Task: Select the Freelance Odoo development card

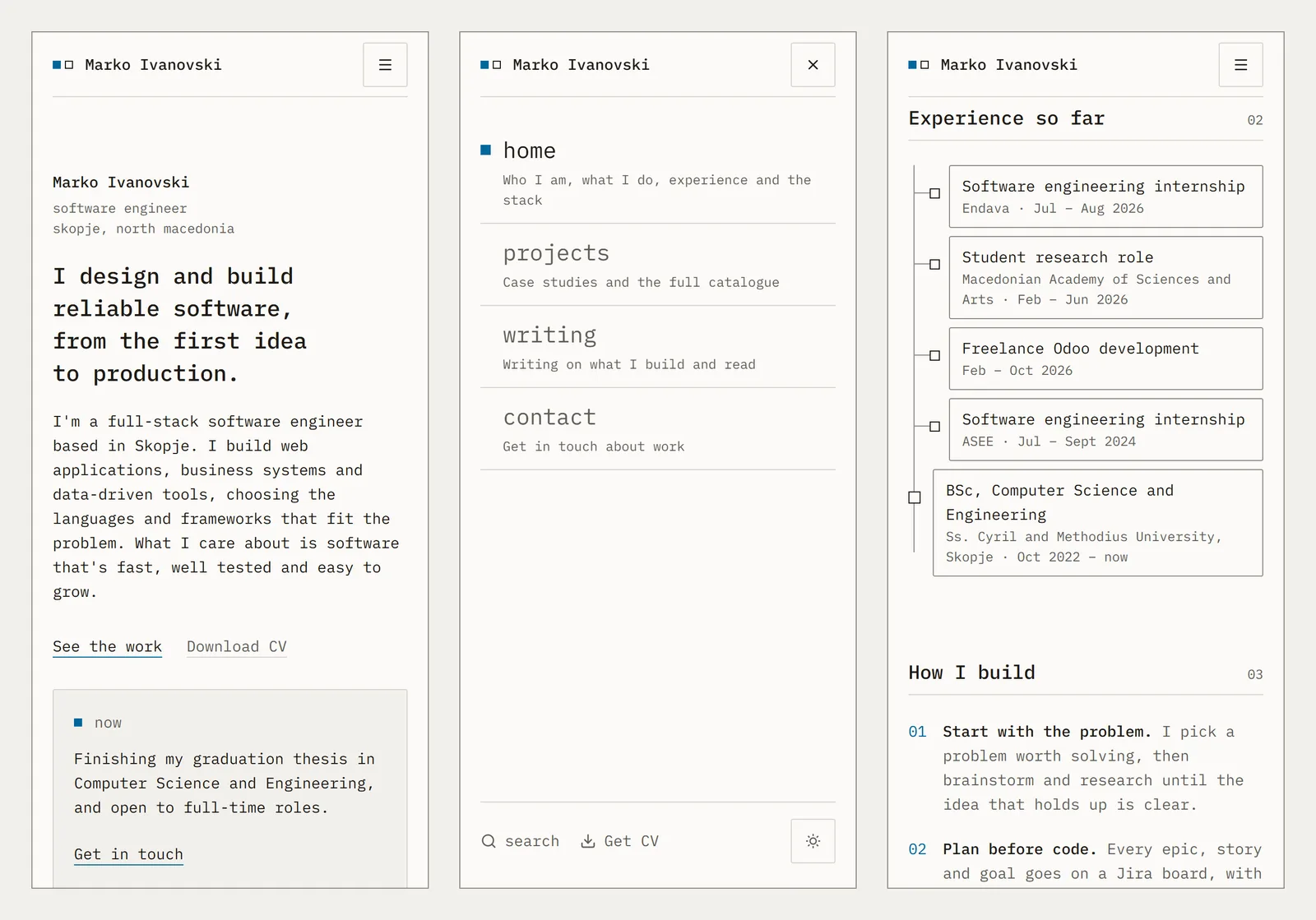Action: (1105, 358)
